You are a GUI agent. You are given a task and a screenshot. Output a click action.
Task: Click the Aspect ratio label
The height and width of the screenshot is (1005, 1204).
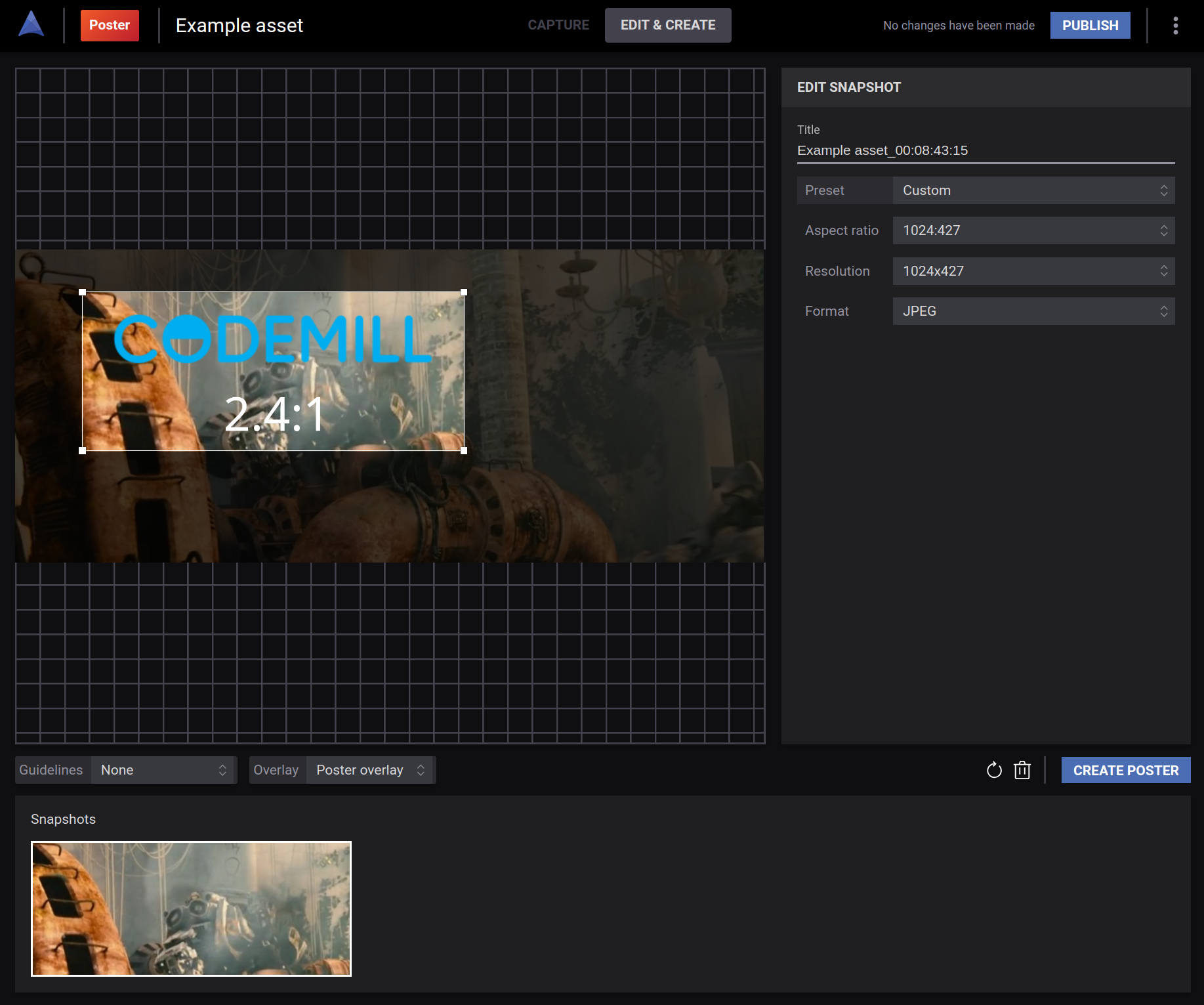pos(841,230)
